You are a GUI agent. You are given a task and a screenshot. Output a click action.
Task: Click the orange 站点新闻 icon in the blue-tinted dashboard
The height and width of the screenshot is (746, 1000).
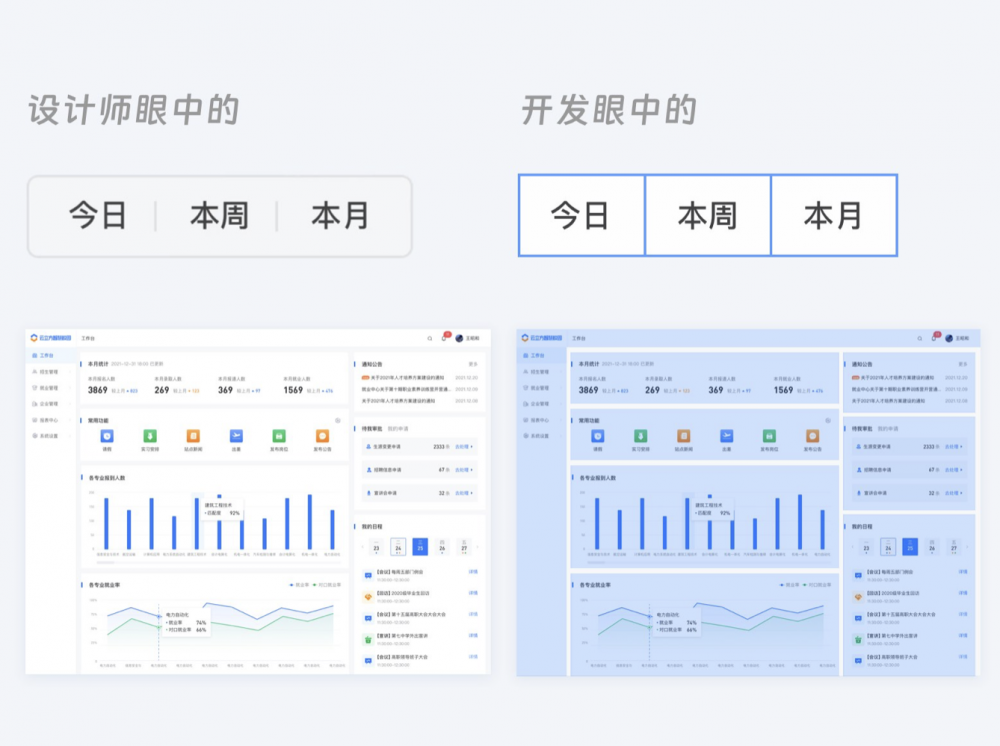click(x=683, y=436)
